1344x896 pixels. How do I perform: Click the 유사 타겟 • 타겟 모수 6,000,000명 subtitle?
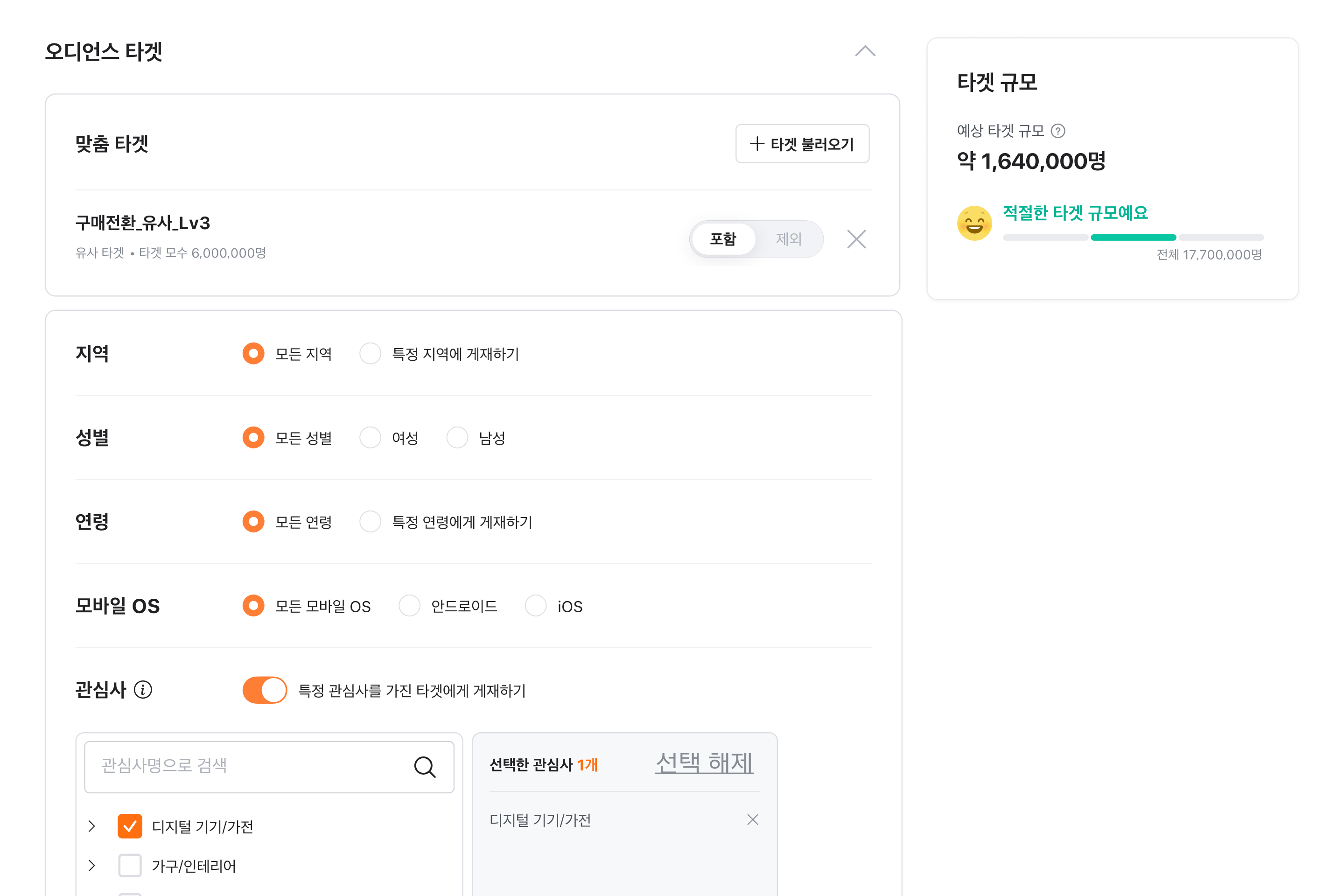tap(171, 252)
